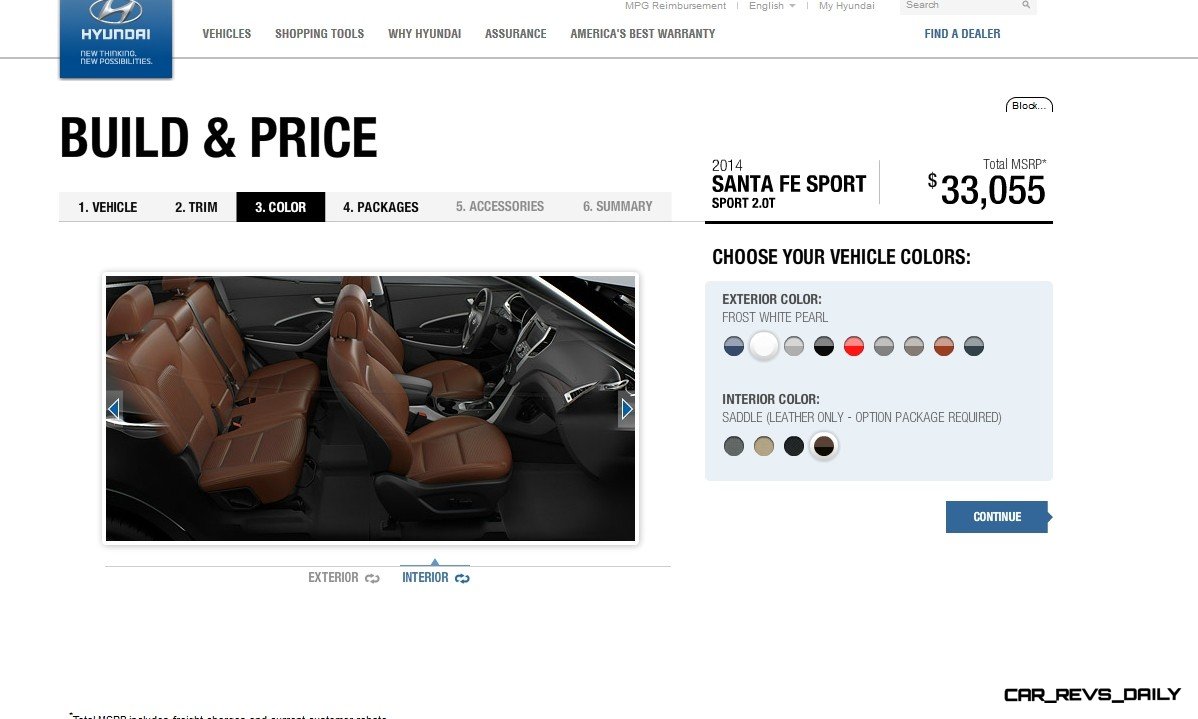
Task: Switch to Interior view
Action: pyautogui.click(x=435, y=578)
